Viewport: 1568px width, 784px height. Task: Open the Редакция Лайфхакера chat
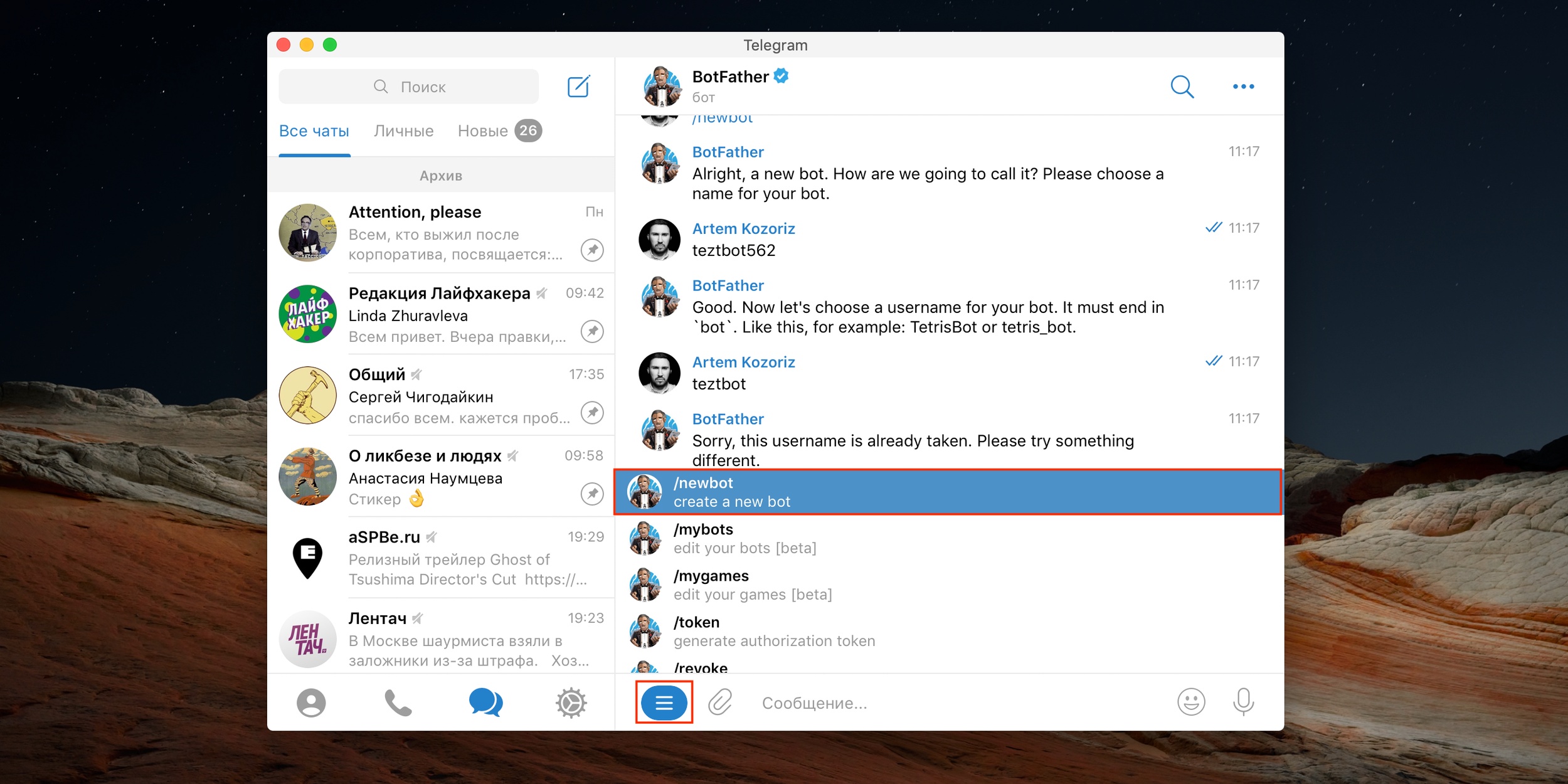coord(441,314)
